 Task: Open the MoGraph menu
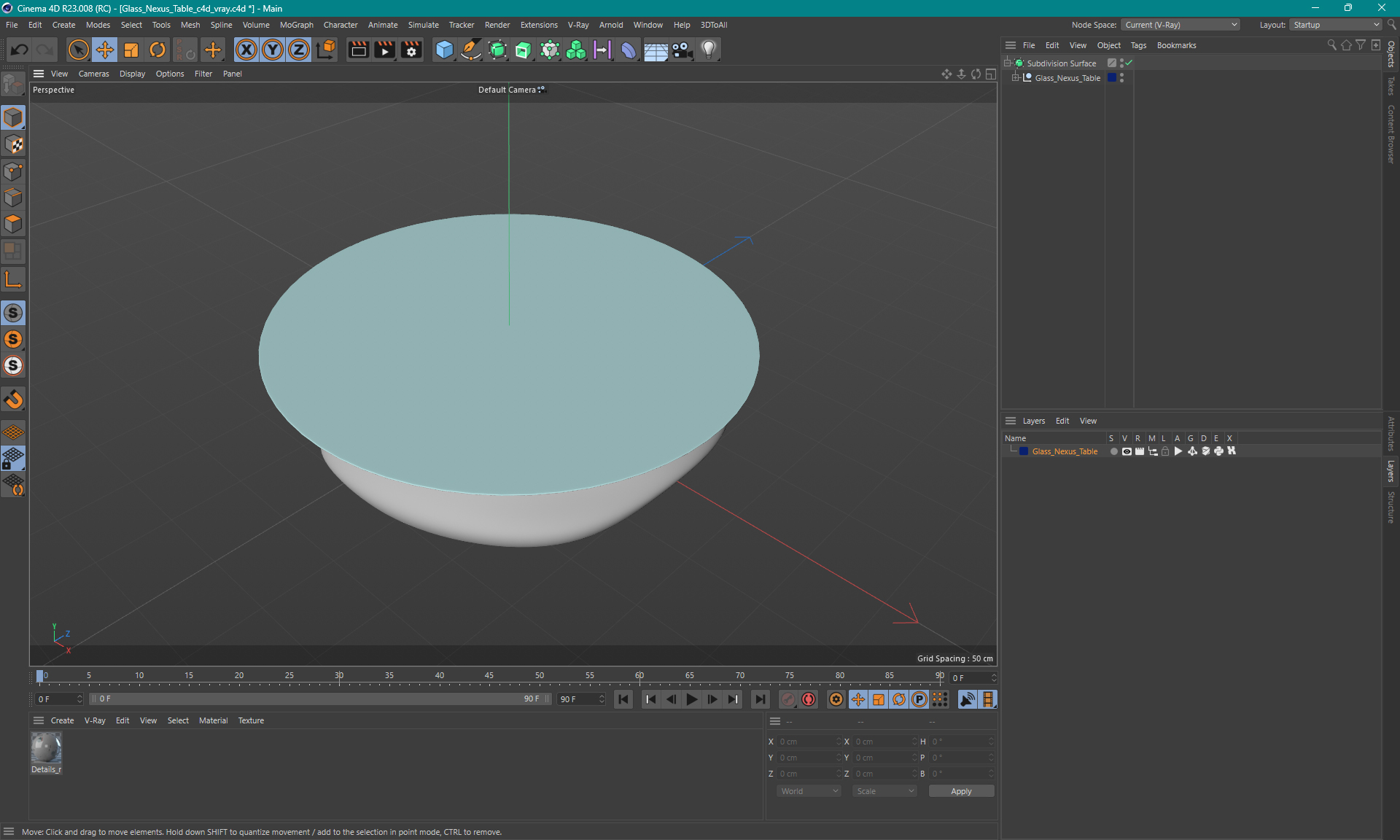click(x=297, y=25)
